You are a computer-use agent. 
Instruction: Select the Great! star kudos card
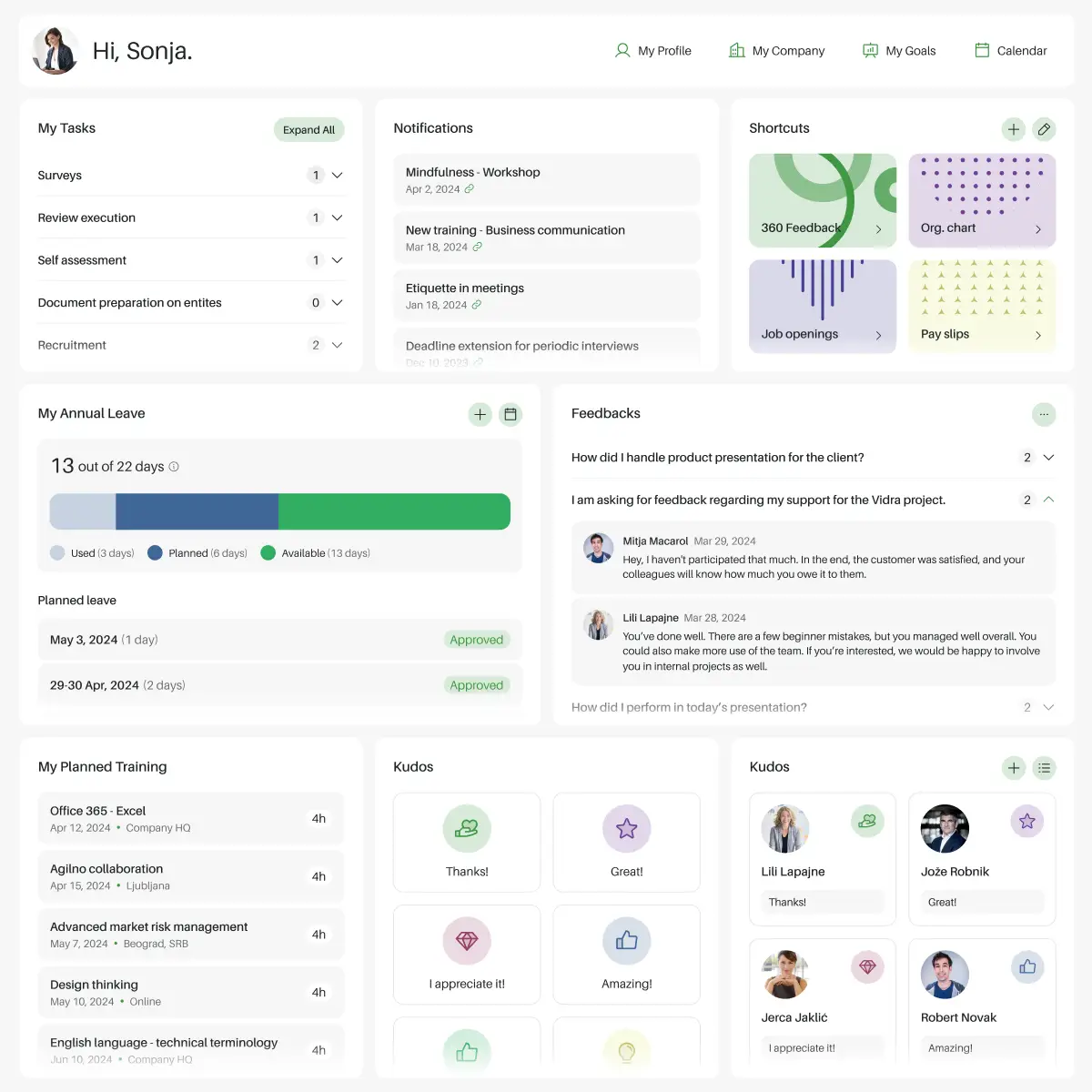coord(626,842)
